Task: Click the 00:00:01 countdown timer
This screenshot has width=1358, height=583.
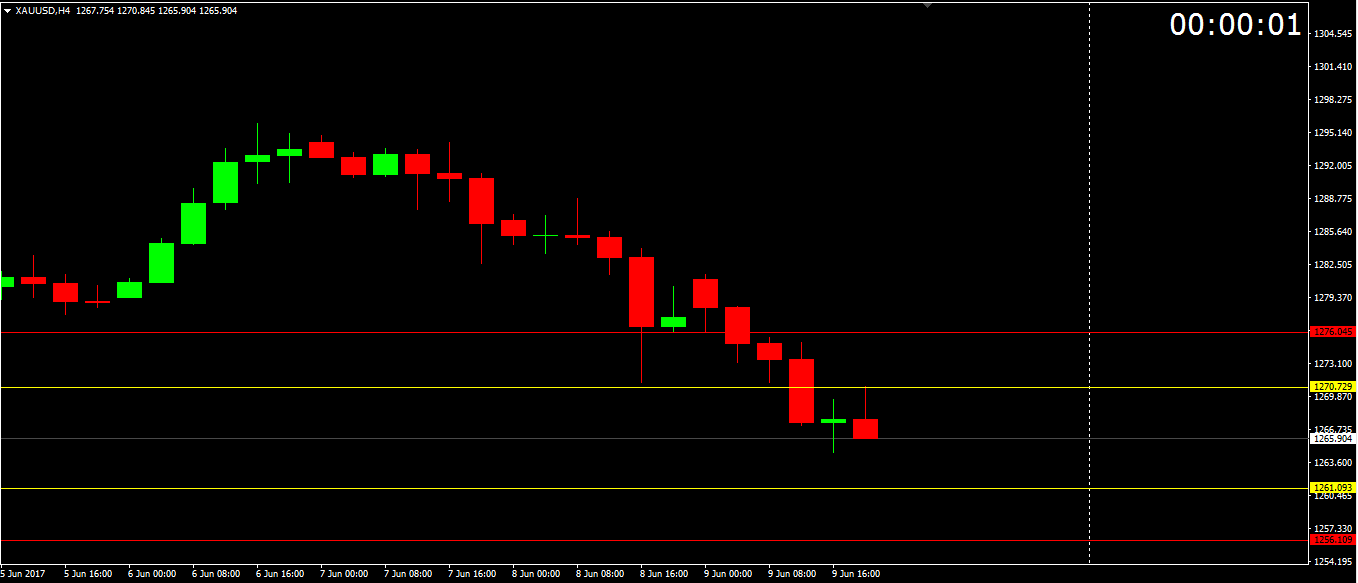Action: click(1236, 26)
